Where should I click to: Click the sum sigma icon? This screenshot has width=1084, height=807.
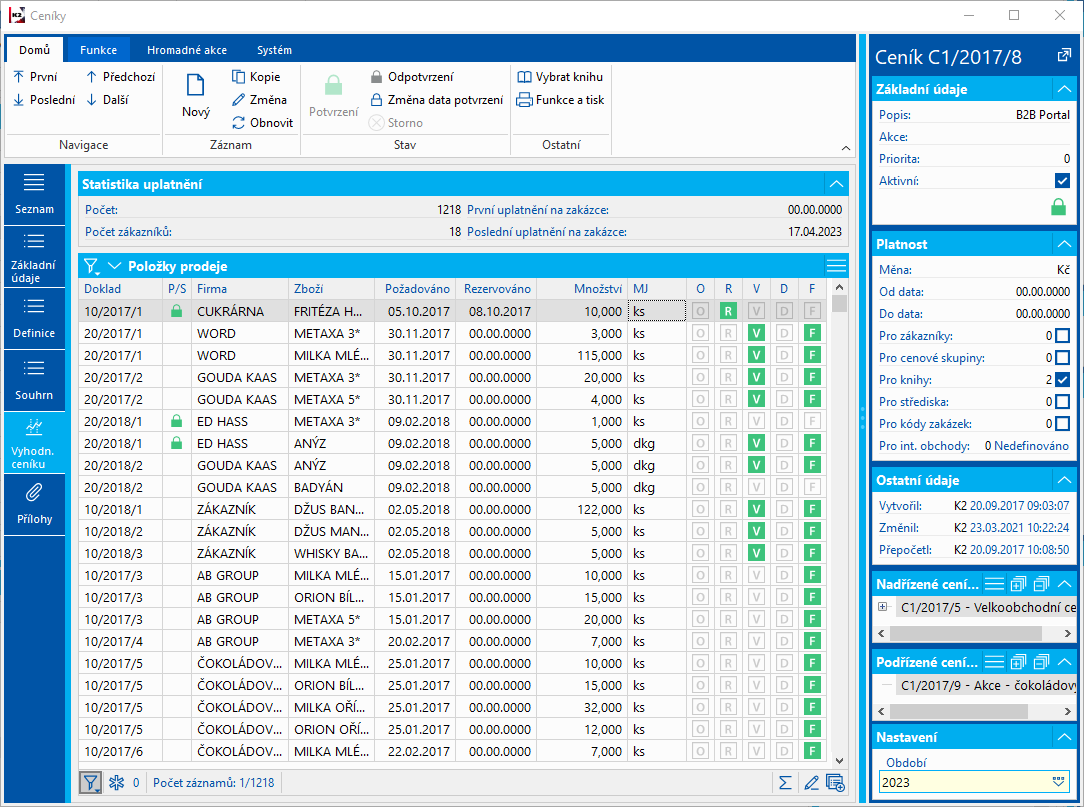tap(786, 782)
